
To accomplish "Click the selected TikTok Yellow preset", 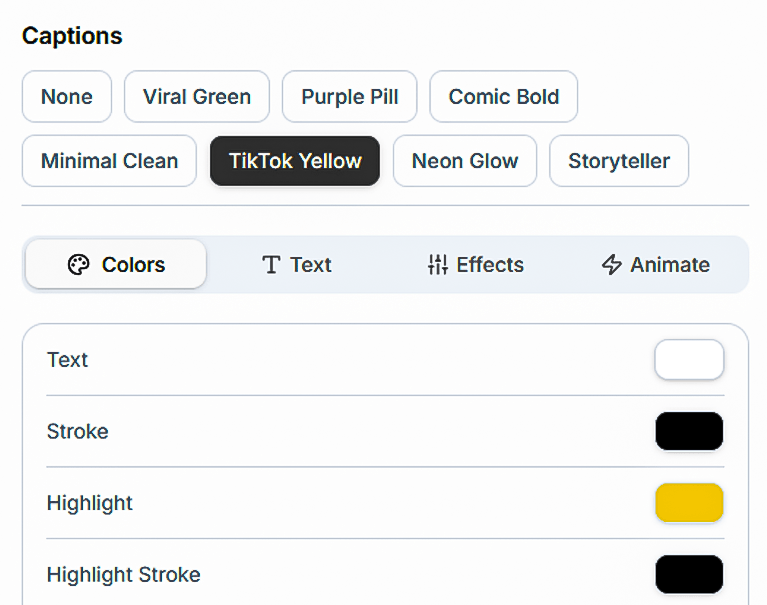I will (x=295, y=161).
